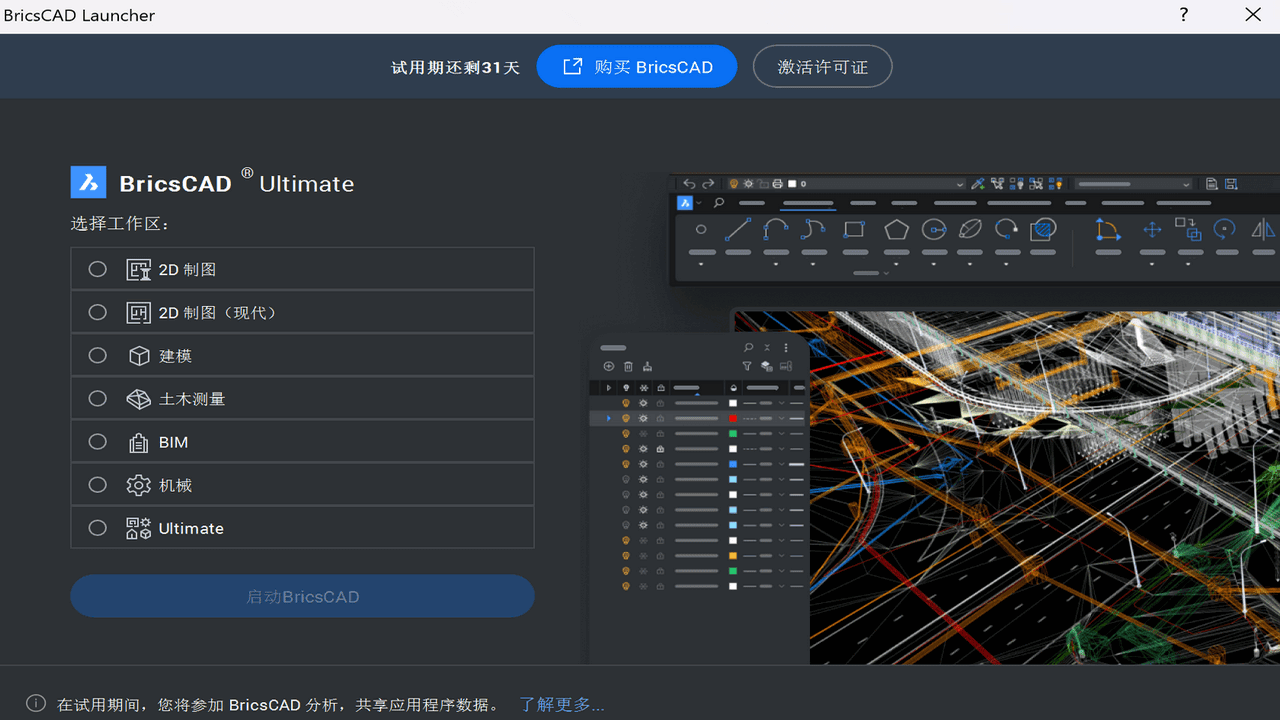Click the 激活许可证 button
Viewport: 1280px width, 720px height.
822,66
